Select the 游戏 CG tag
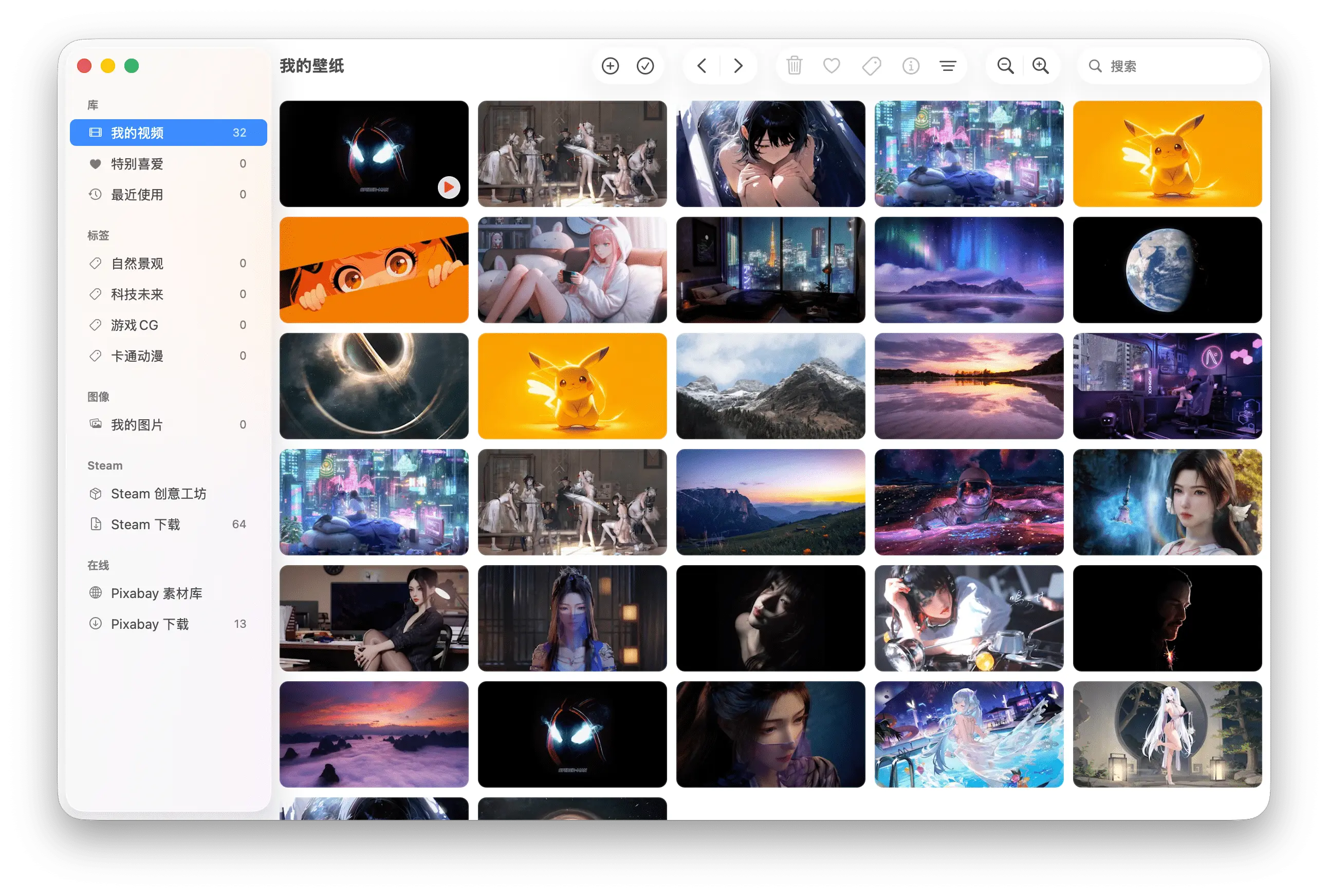The image size is (1328, 896). (x=169, y=325)
